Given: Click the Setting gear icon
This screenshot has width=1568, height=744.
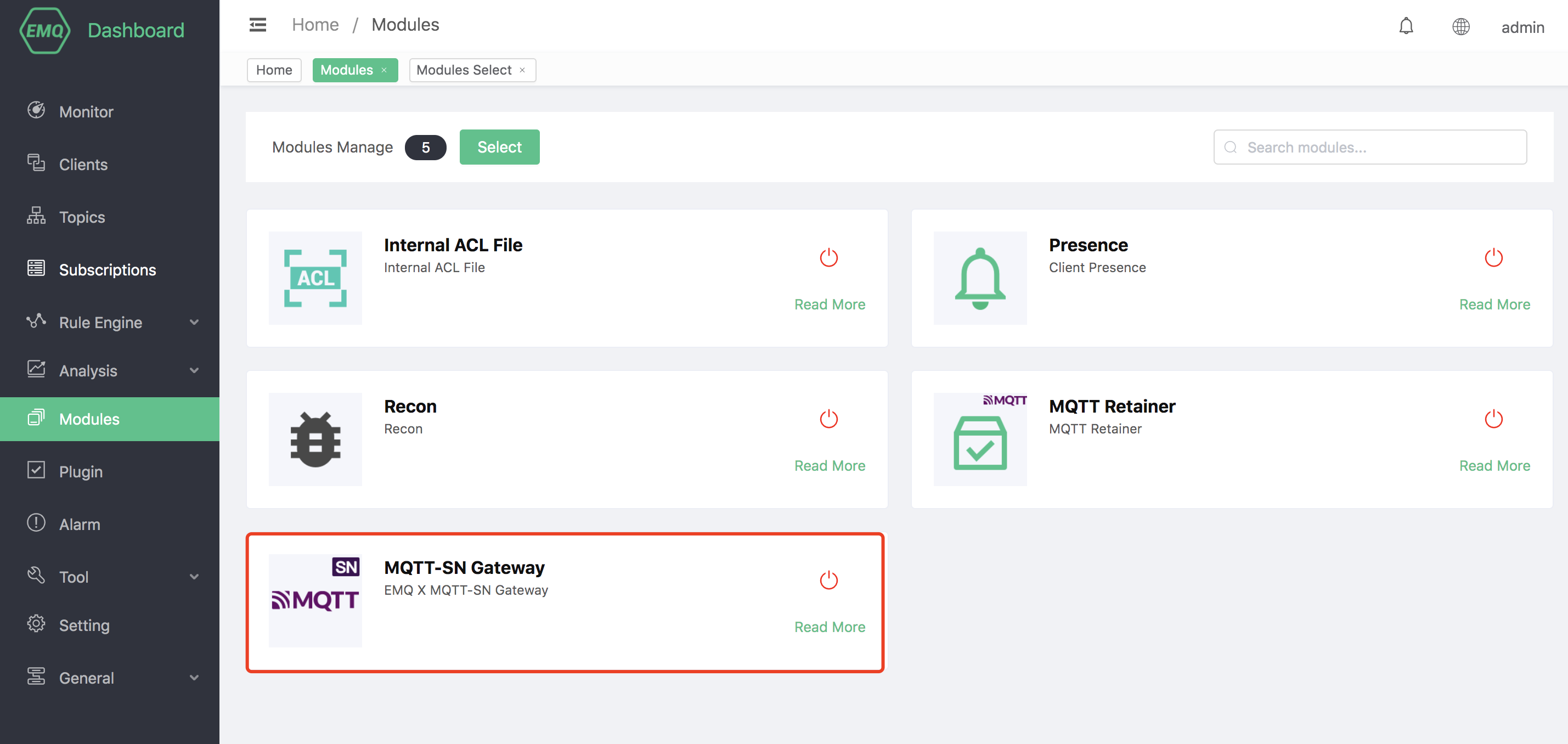Looking at the screenshot, I should pos(36,624).
